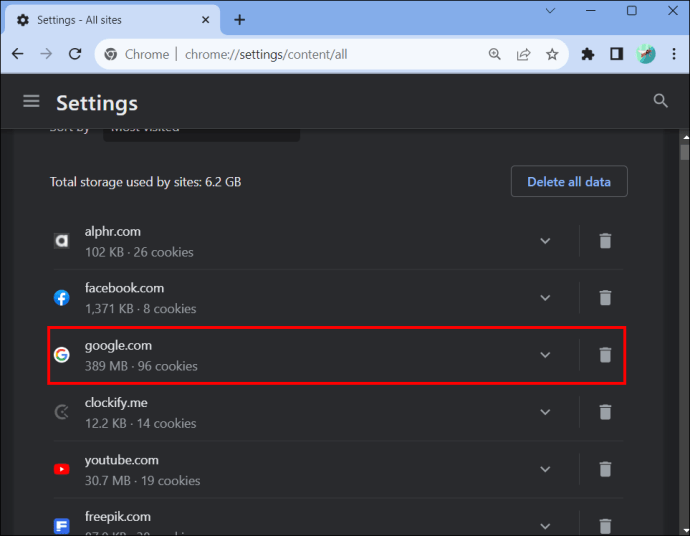This screenshot has height=536, width=690.
Task: Click '30.7 MB · 19 cookies' text
Action: click(x=142, y=481)
